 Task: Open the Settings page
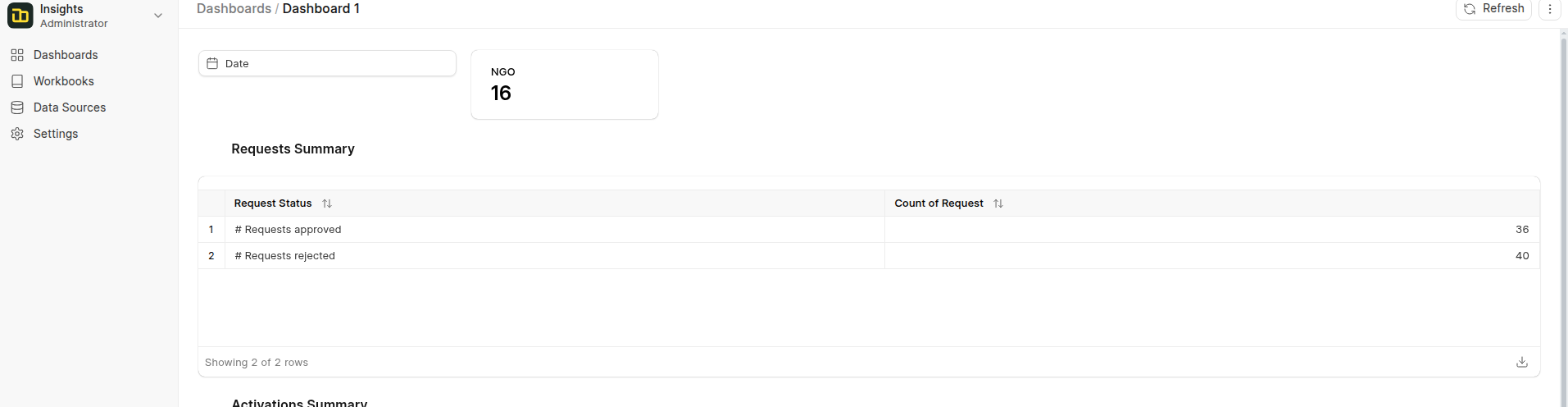[56, 134]
